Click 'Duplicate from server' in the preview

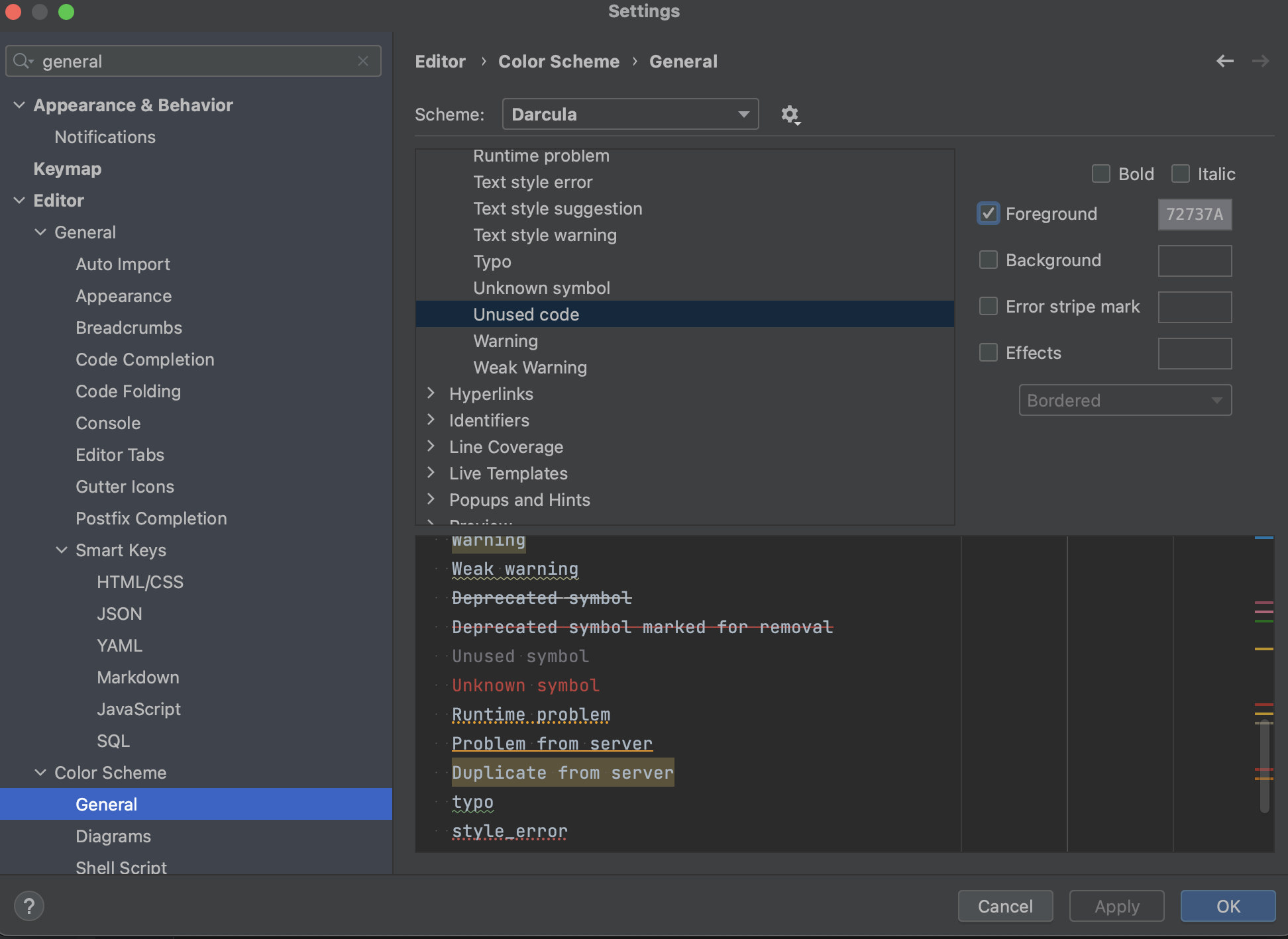click(563, 772)
